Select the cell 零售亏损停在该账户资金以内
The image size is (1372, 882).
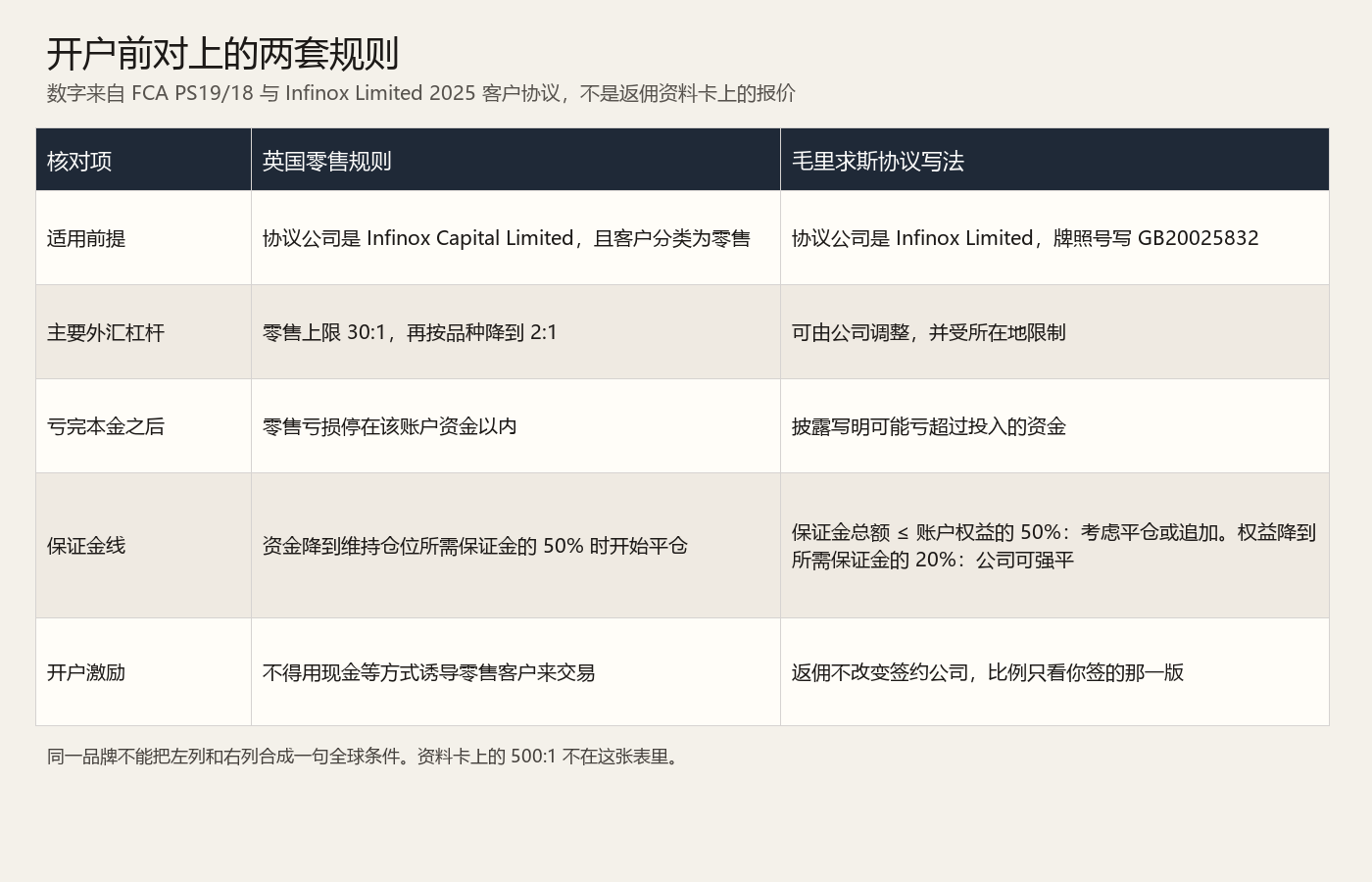516,426
